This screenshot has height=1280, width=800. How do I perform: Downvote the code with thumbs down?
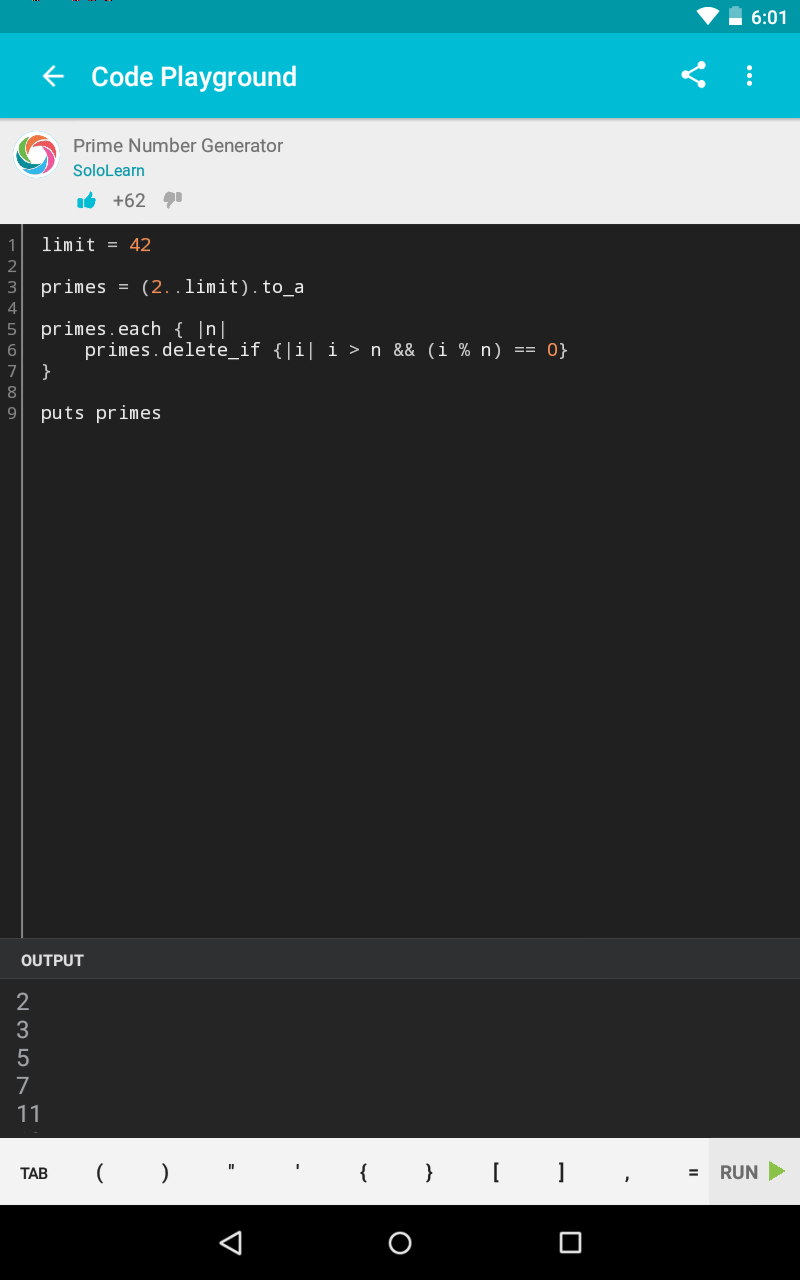172,200
